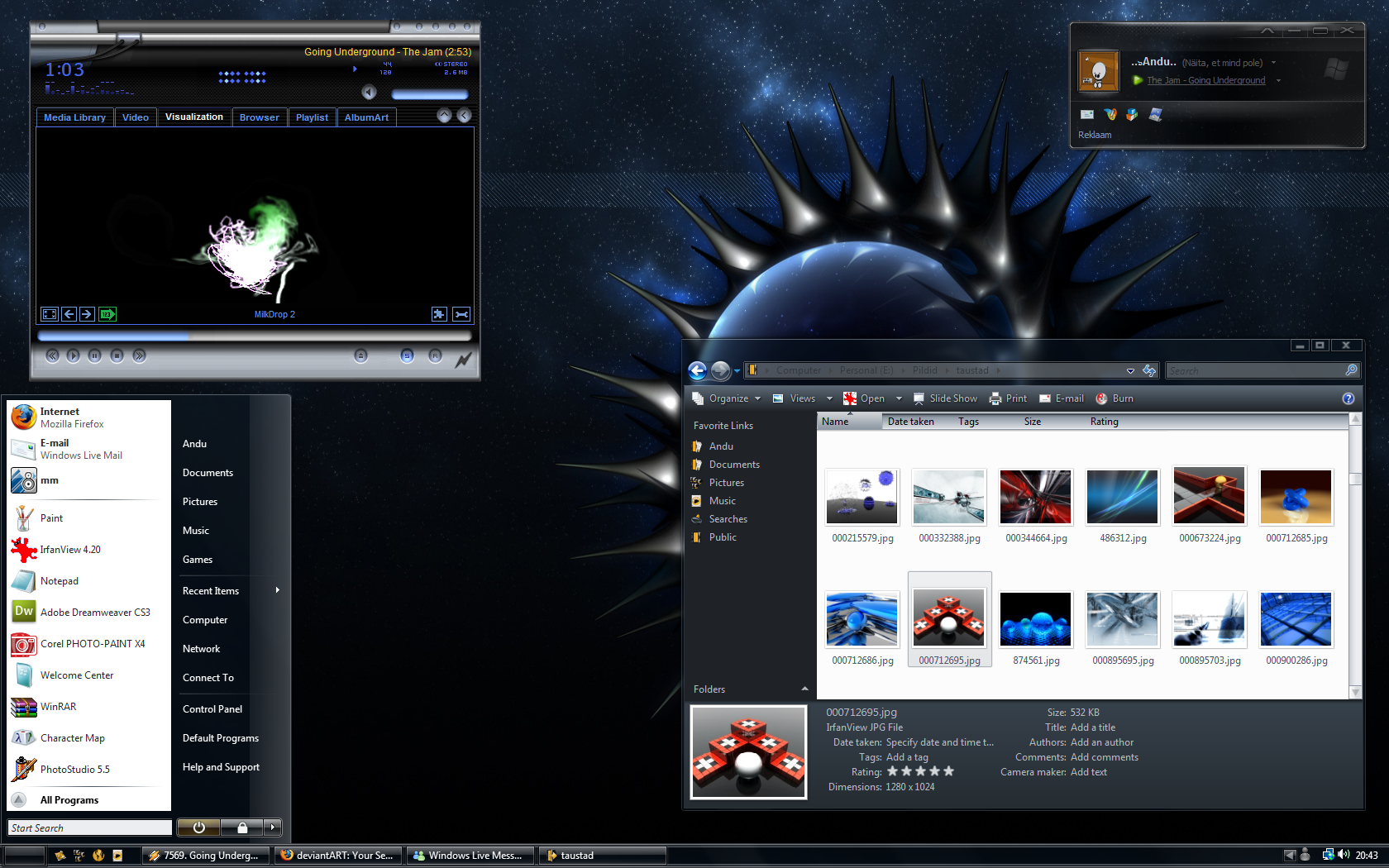Click the left chevron button beside Winamp tabs
This screenshot has height=868, width=1389.
click(x=464, y=116)
